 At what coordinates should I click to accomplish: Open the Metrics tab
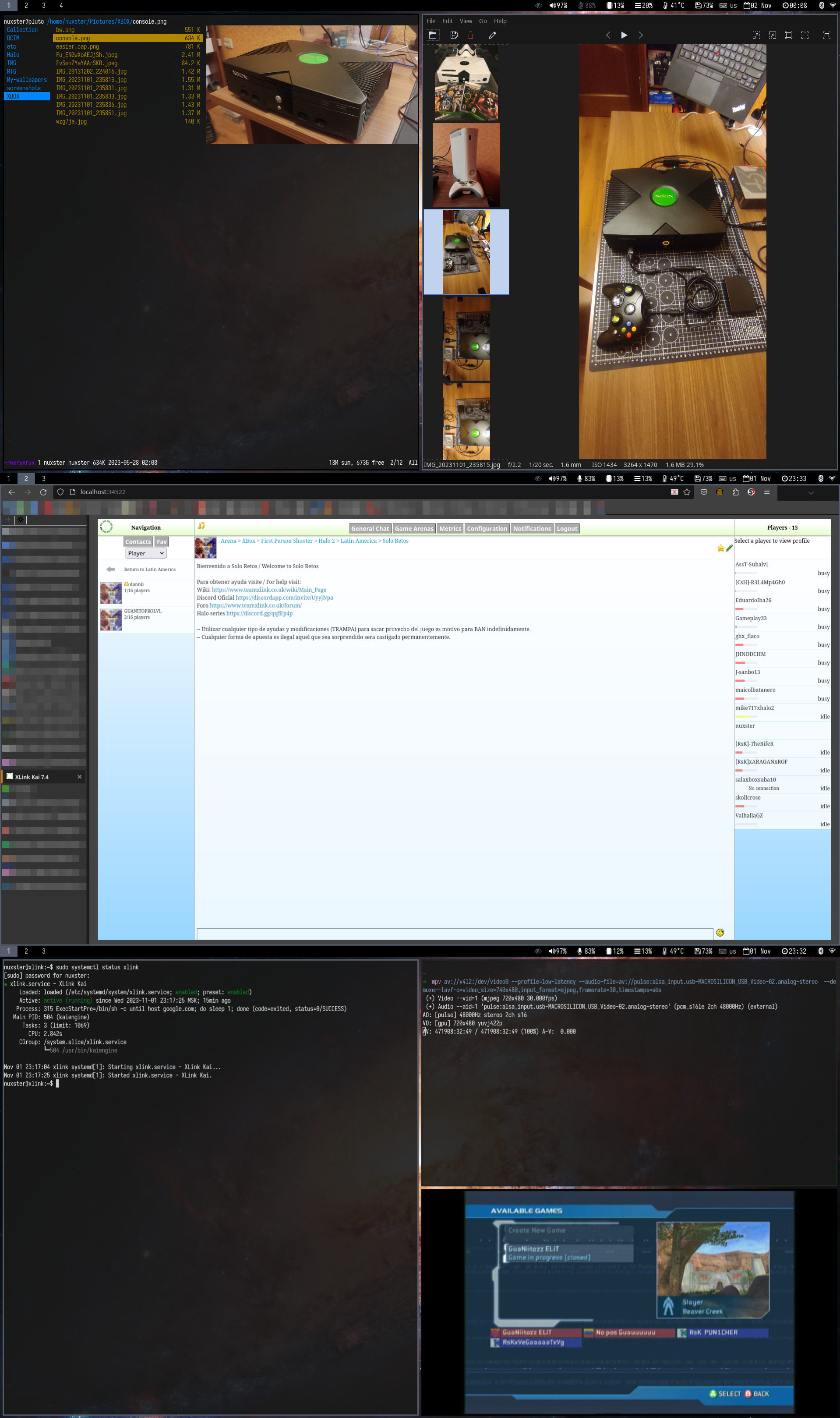(x=451, y=529)
